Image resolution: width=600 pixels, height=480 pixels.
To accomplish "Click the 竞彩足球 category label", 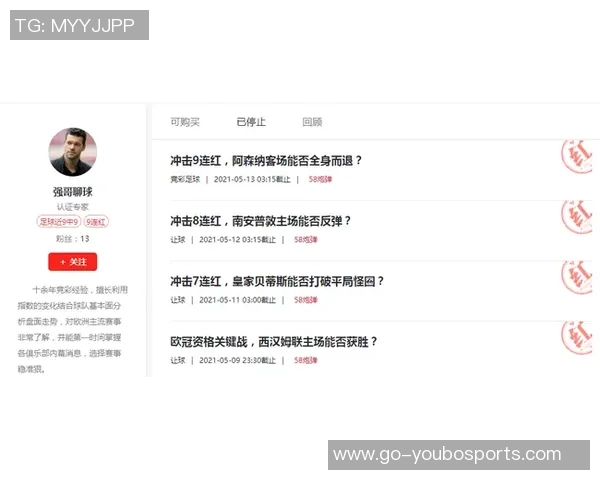I will [185, 179].
